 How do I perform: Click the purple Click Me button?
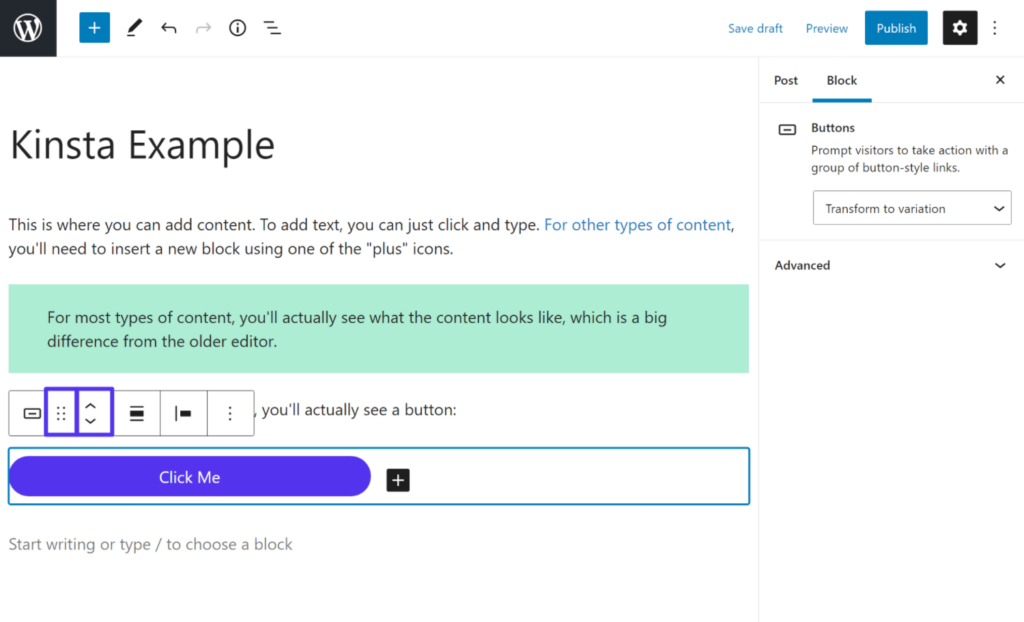[189, 476]
